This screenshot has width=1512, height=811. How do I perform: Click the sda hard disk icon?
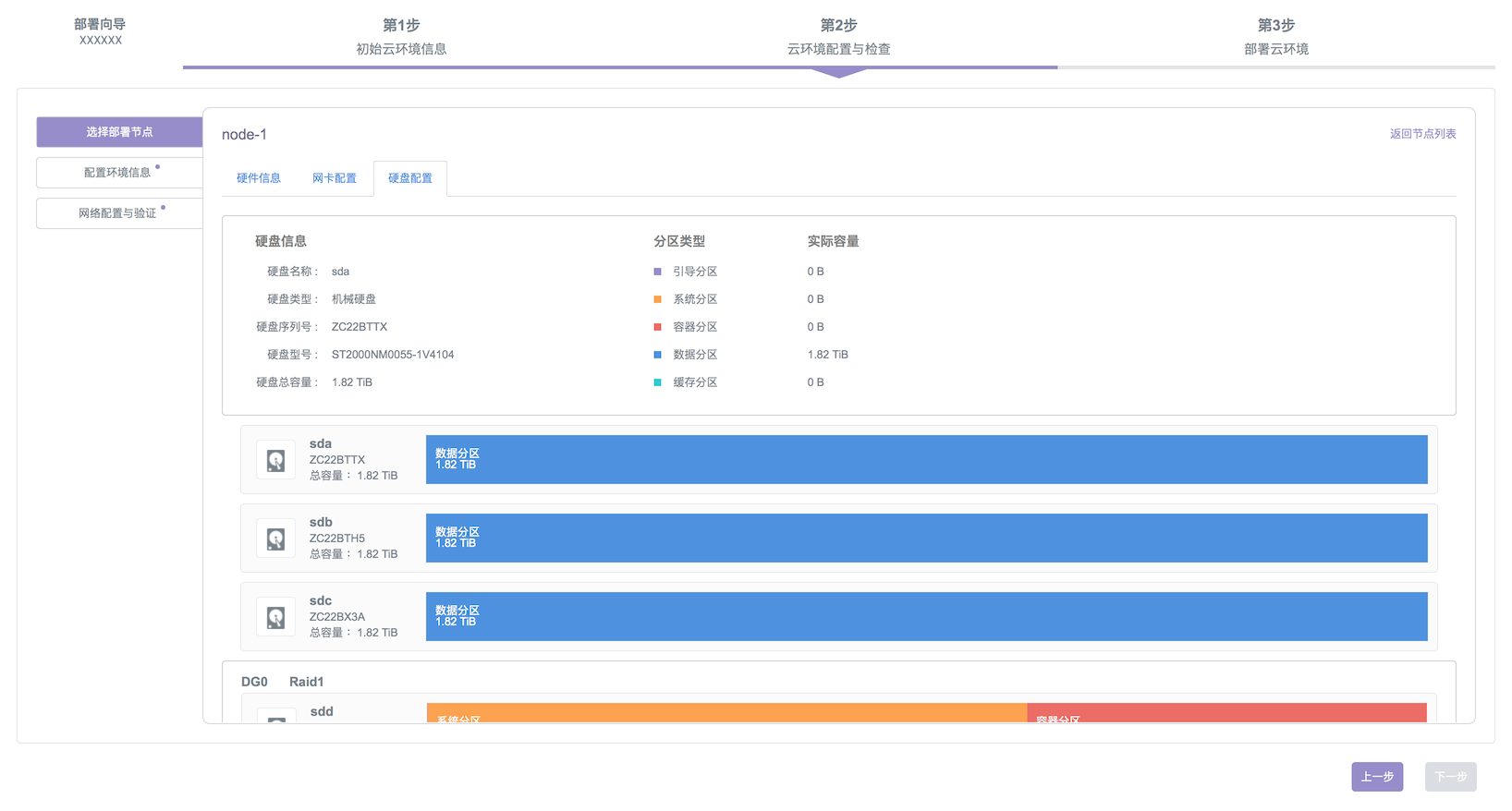pyautogui.click(x=275, y=460)
